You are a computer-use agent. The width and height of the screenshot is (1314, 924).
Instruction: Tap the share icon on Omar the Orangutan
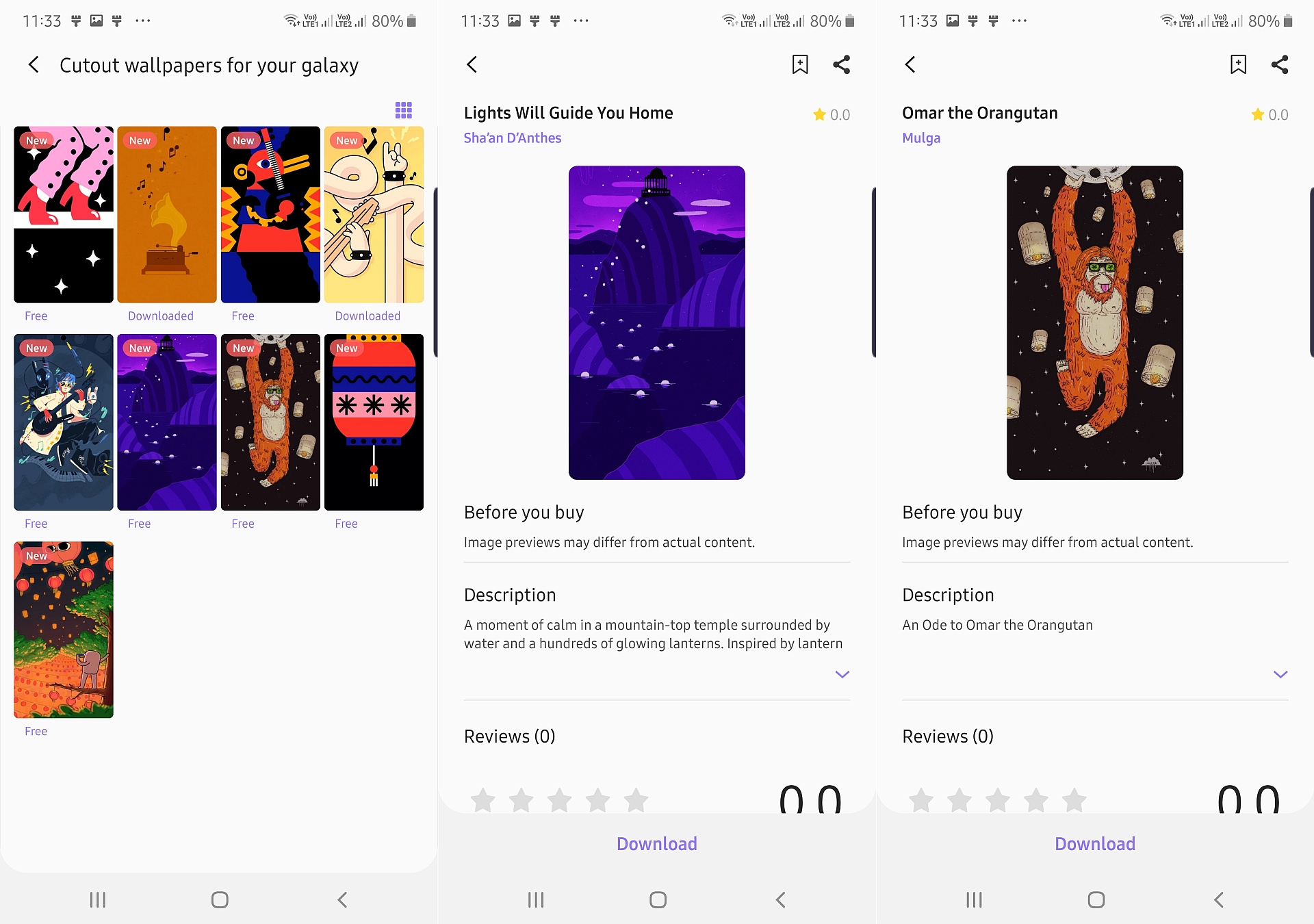pos(1281,65)
